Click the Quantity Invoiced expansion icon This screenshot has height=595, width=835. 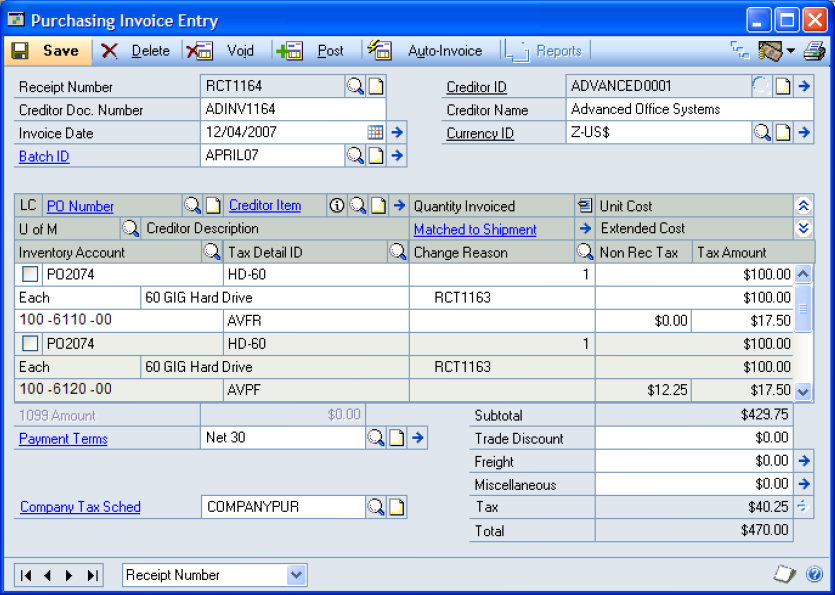(x=585, y=206)
